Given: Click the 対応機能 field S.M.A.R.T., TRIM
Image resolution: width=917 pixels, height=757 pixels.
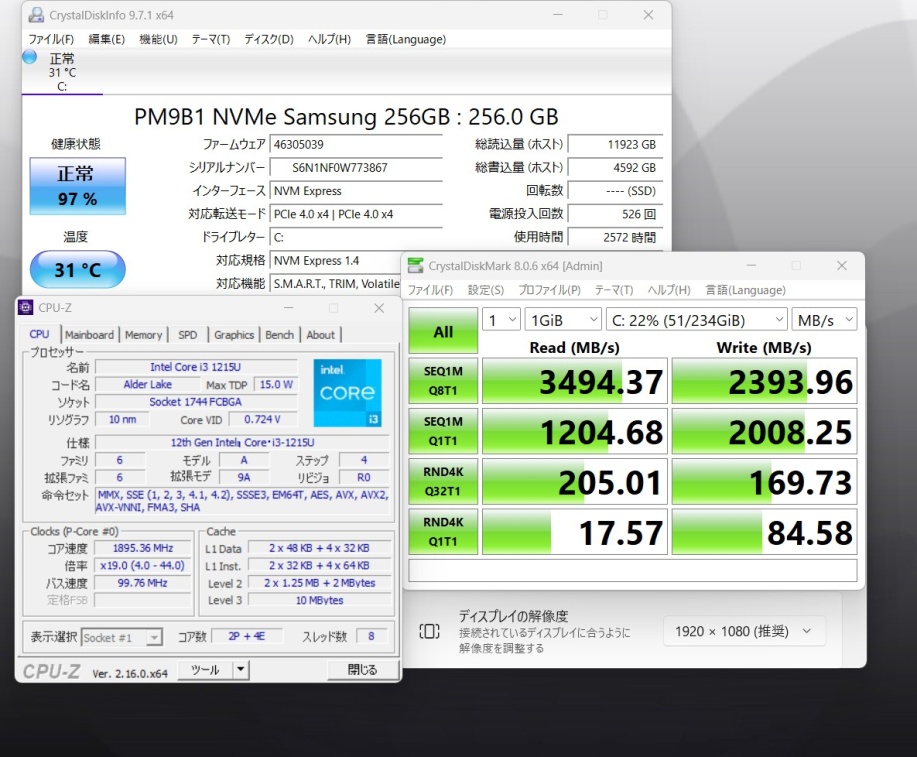Looking at the screenshot, I should [336, 284].
